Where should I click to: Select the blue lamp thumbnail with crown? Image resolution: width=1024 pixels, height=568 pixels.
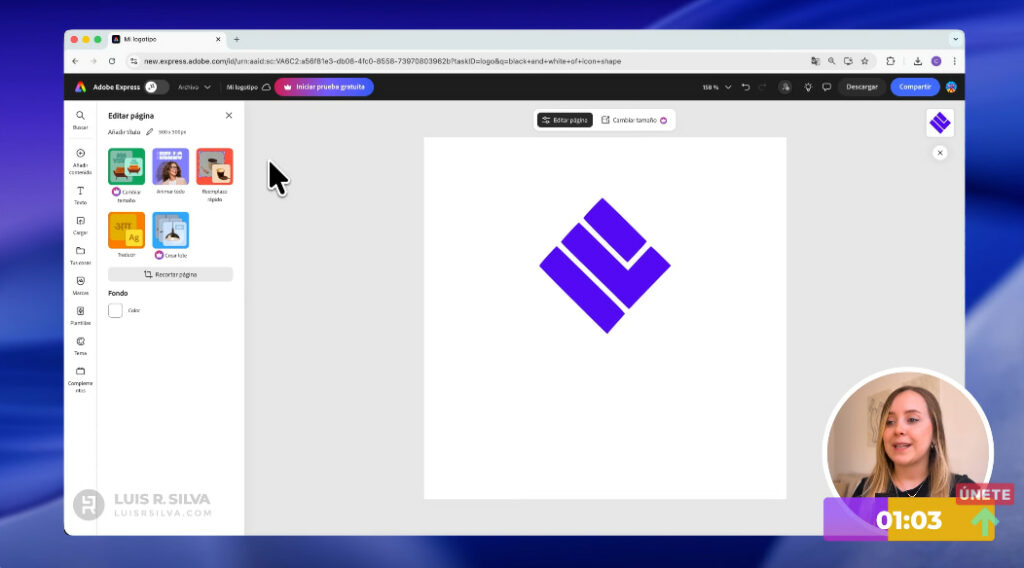[x=170, y=230]
